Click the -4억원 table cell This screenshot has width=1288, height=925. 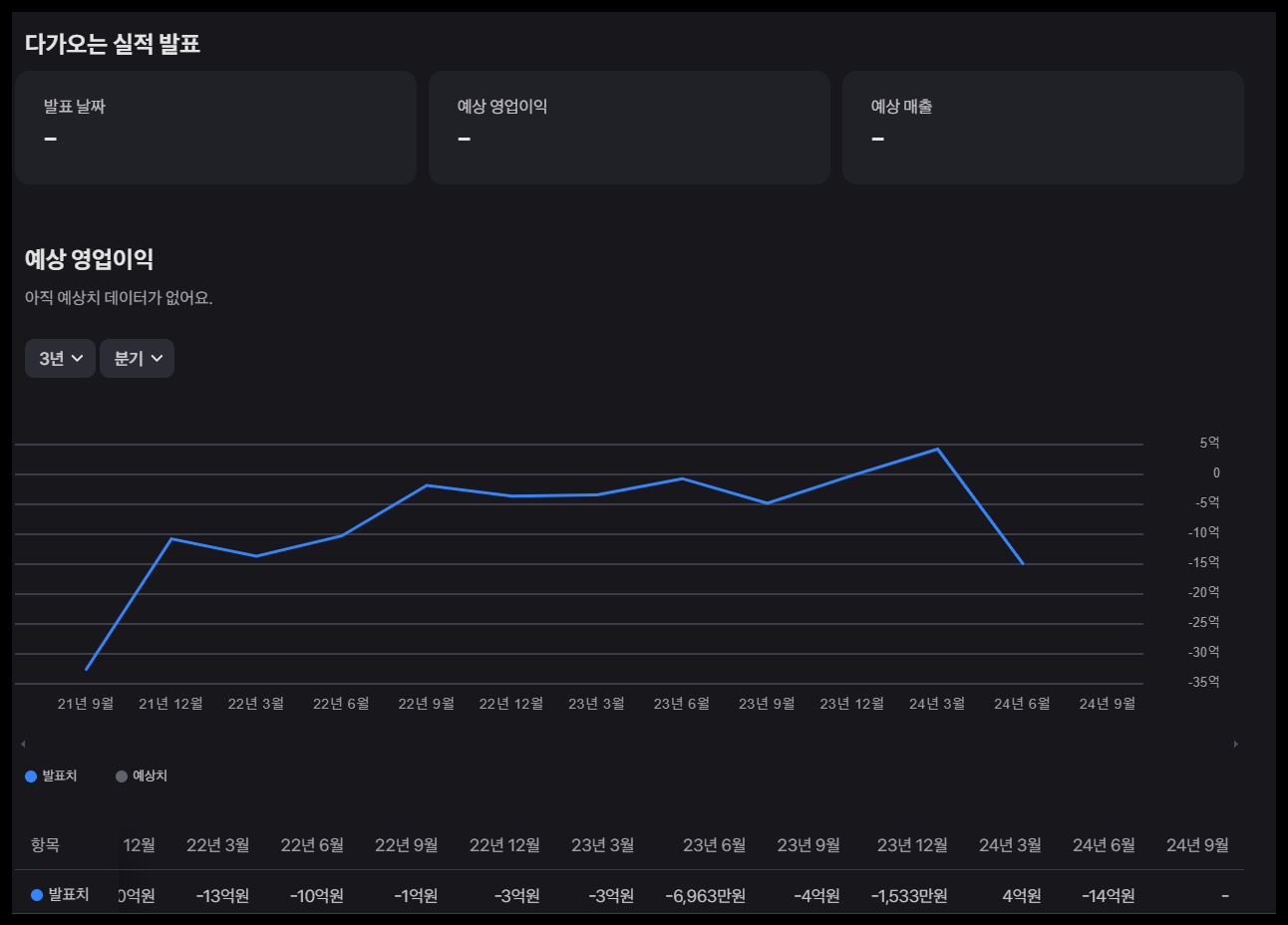816,896
